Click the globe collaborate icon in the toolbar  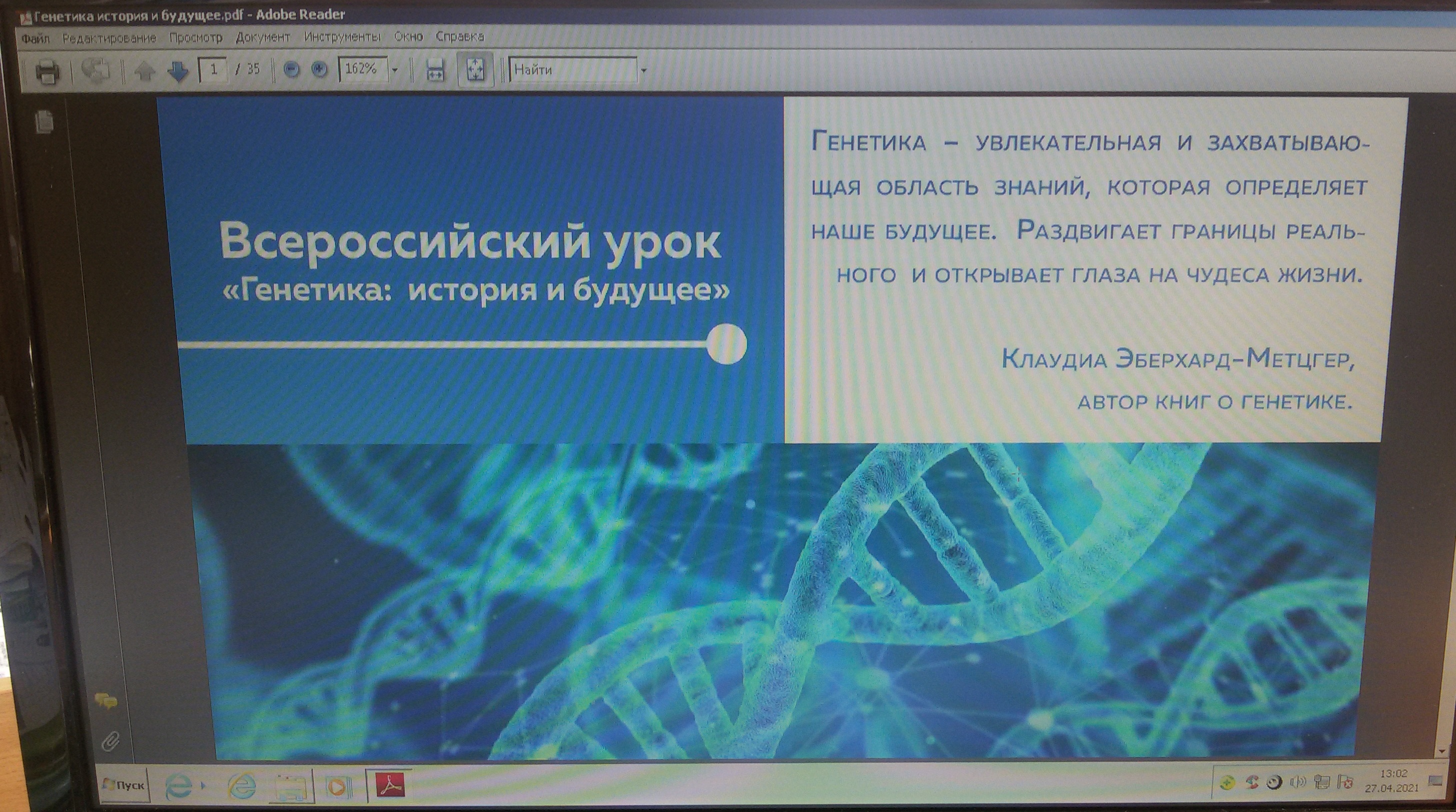(94, 71)
